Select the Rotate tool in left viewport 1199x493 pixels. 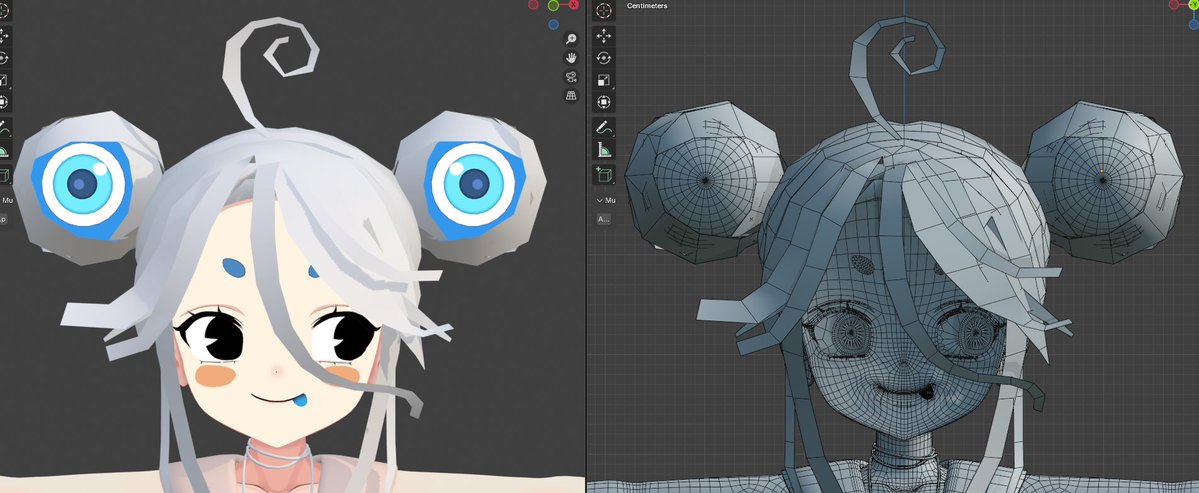[4, 58]
